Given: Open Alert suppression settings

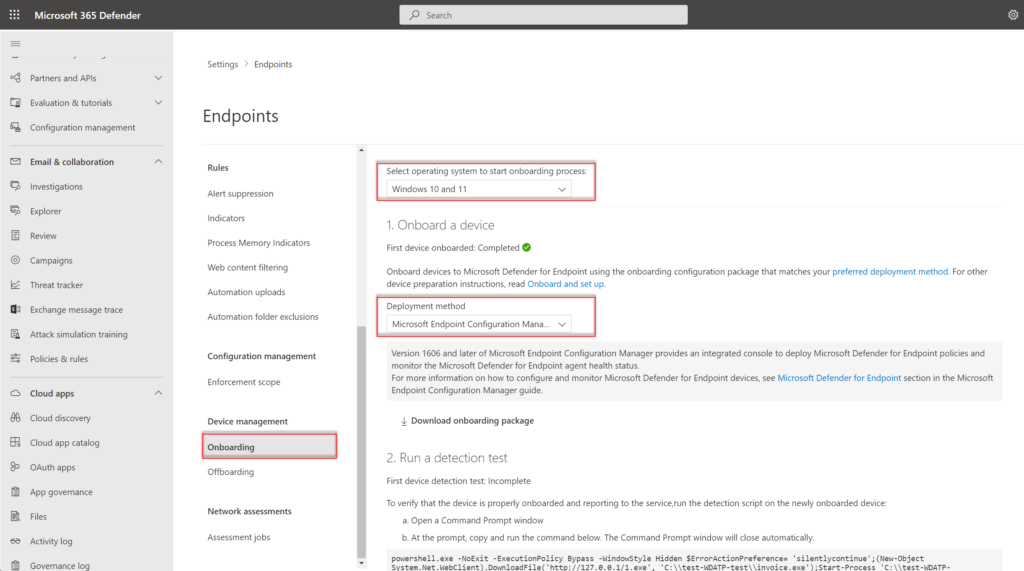Looking at the screenshot, I should (240, 193).
